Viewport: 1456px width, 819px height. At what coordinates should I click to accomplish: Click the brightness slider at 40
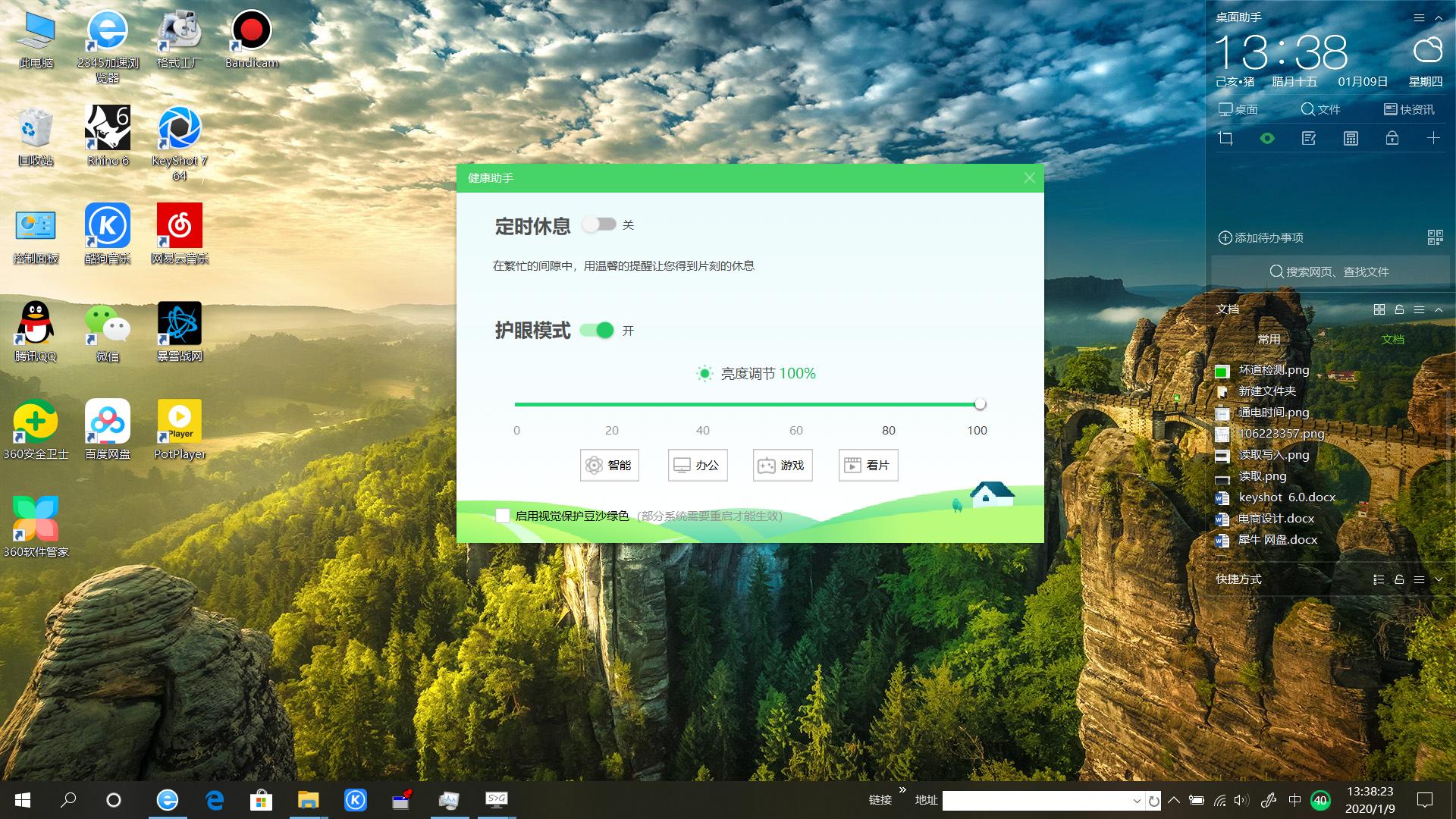point(703,405)
